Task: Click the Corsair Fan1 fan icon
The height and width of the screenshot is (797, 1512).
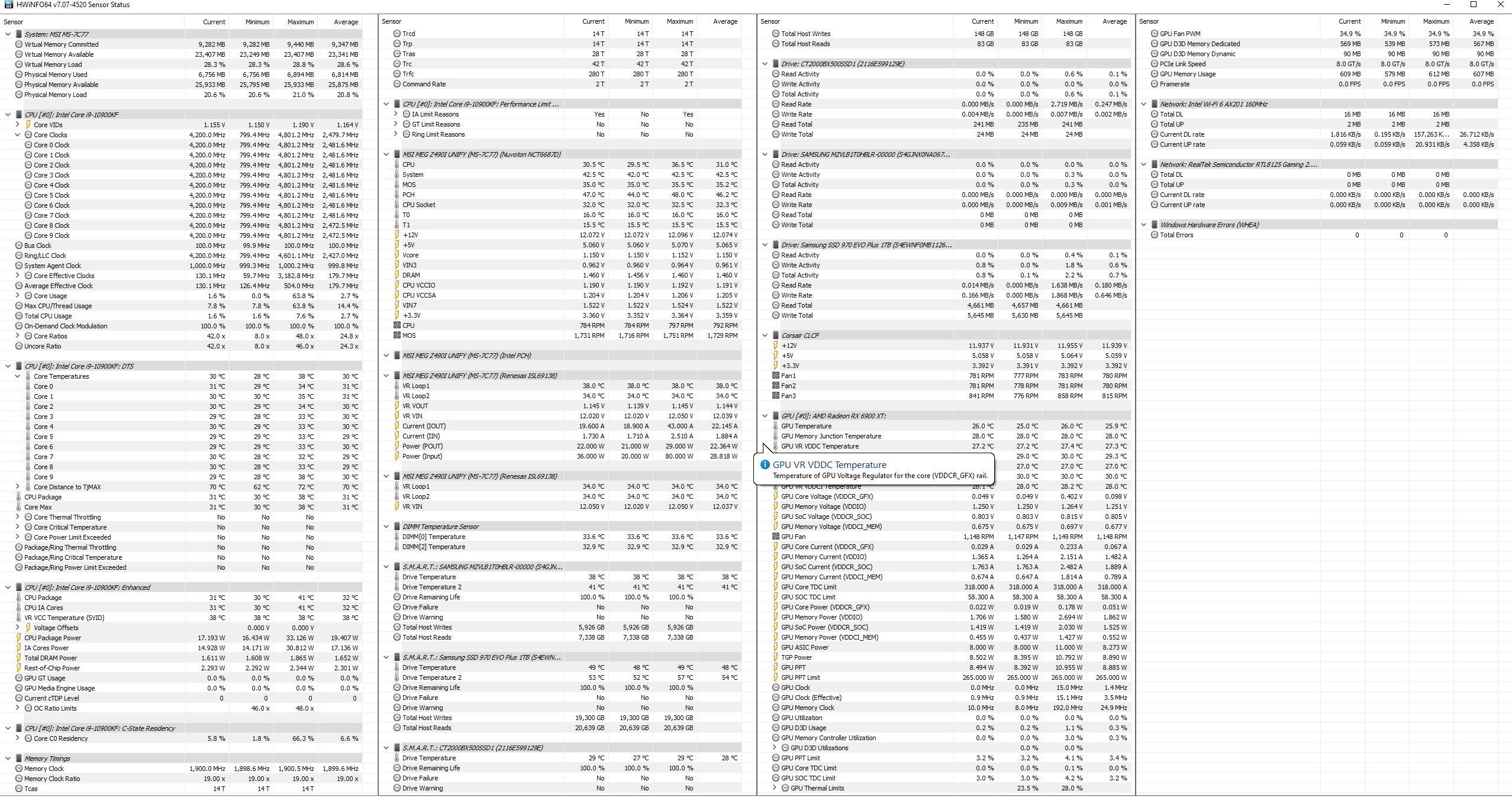Action: tap(776, 376)
